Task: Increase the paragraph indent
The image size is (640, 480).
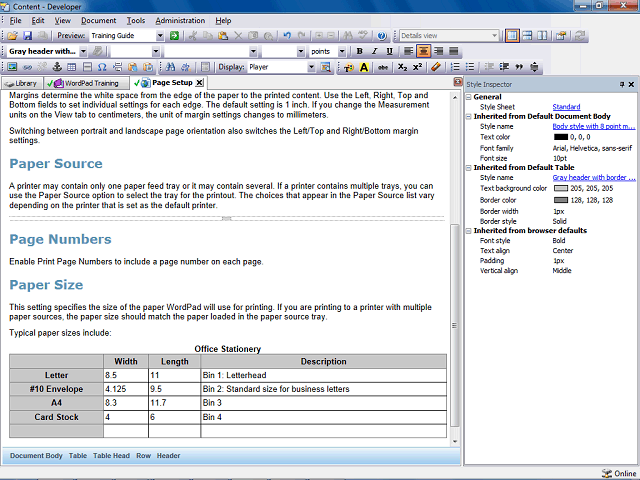Action: pyautogui.click(x=504, y=67)
